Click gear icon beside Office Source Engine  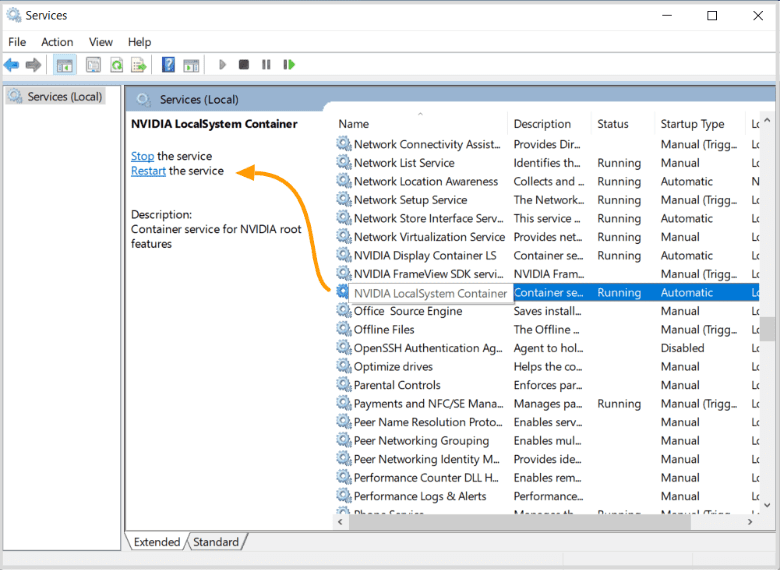(x=344, y=310)
